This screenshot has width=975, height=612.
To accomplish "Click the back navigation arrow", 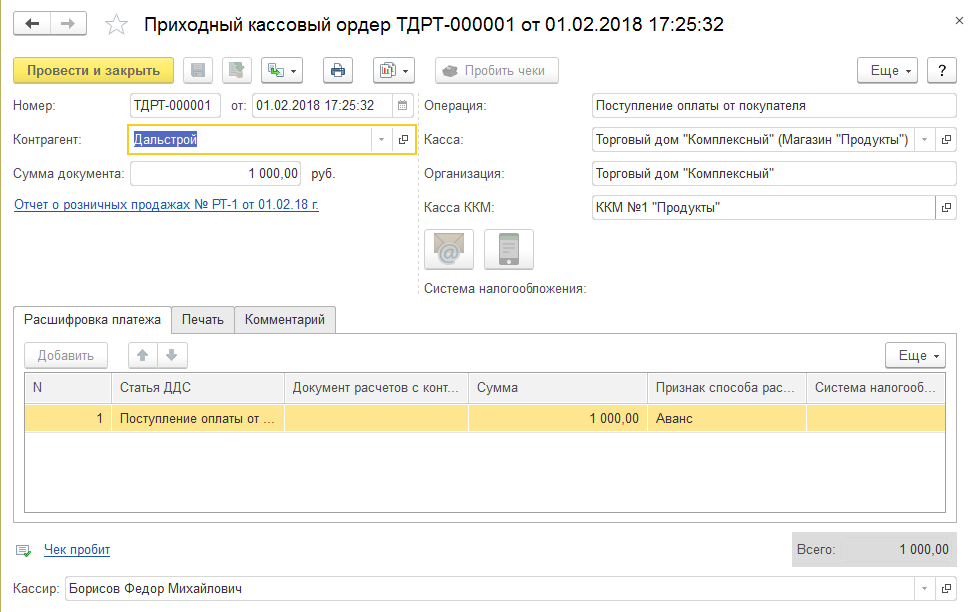I will [x=33, y=23].
